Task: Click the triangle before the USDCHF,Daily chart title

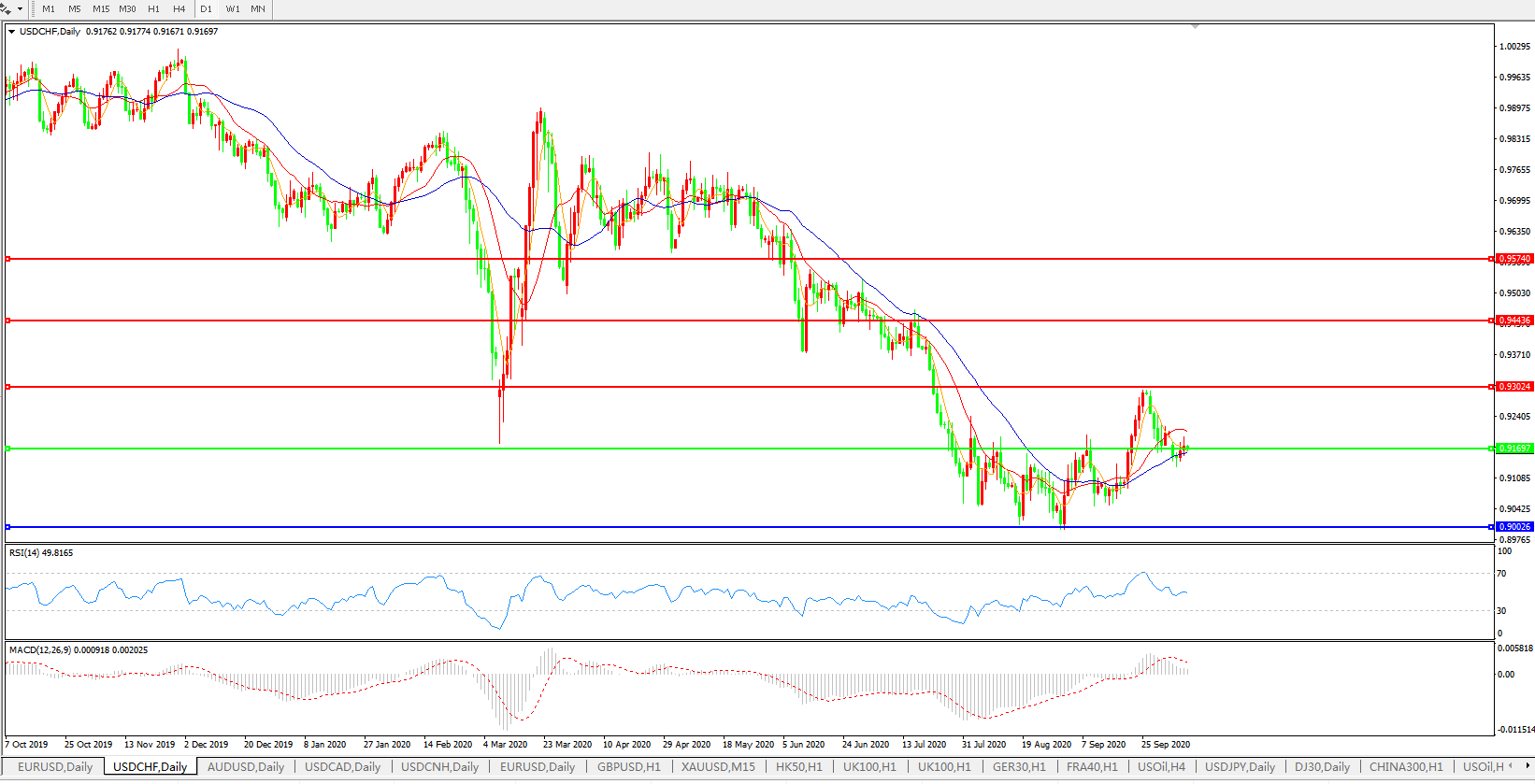Action: point(12,32)
